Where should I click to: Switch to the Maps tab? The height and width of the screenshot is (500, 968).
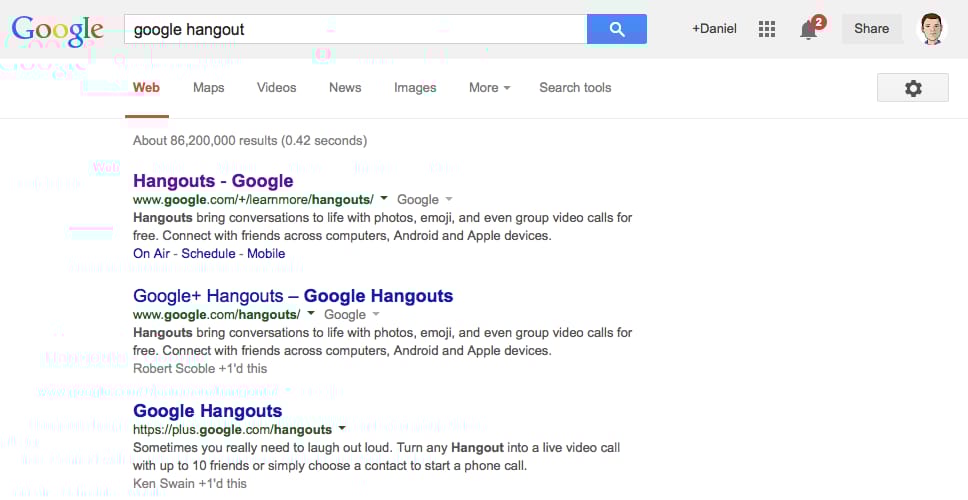coord(209,88)
